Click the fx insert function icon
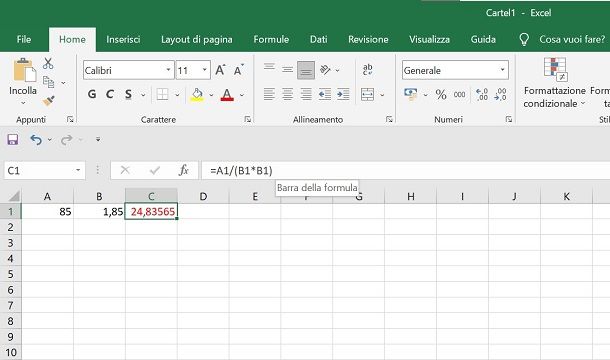Image resolution: width=610 pixels, height=360 pixels. (183, 170)
